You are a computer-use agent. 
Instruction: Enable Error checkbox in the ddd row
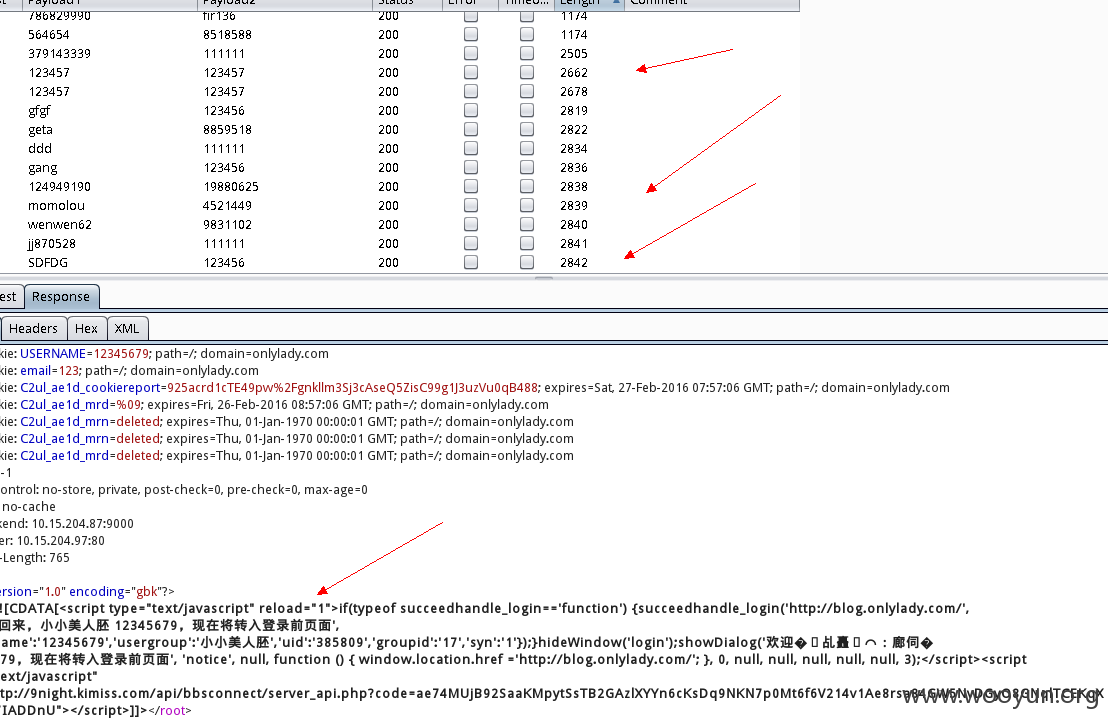click(471, 148)
